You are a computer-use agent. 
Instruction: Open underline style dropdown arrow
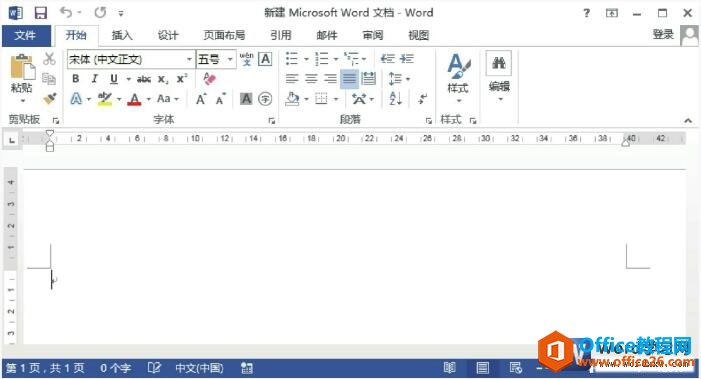(x=128, y=79)
